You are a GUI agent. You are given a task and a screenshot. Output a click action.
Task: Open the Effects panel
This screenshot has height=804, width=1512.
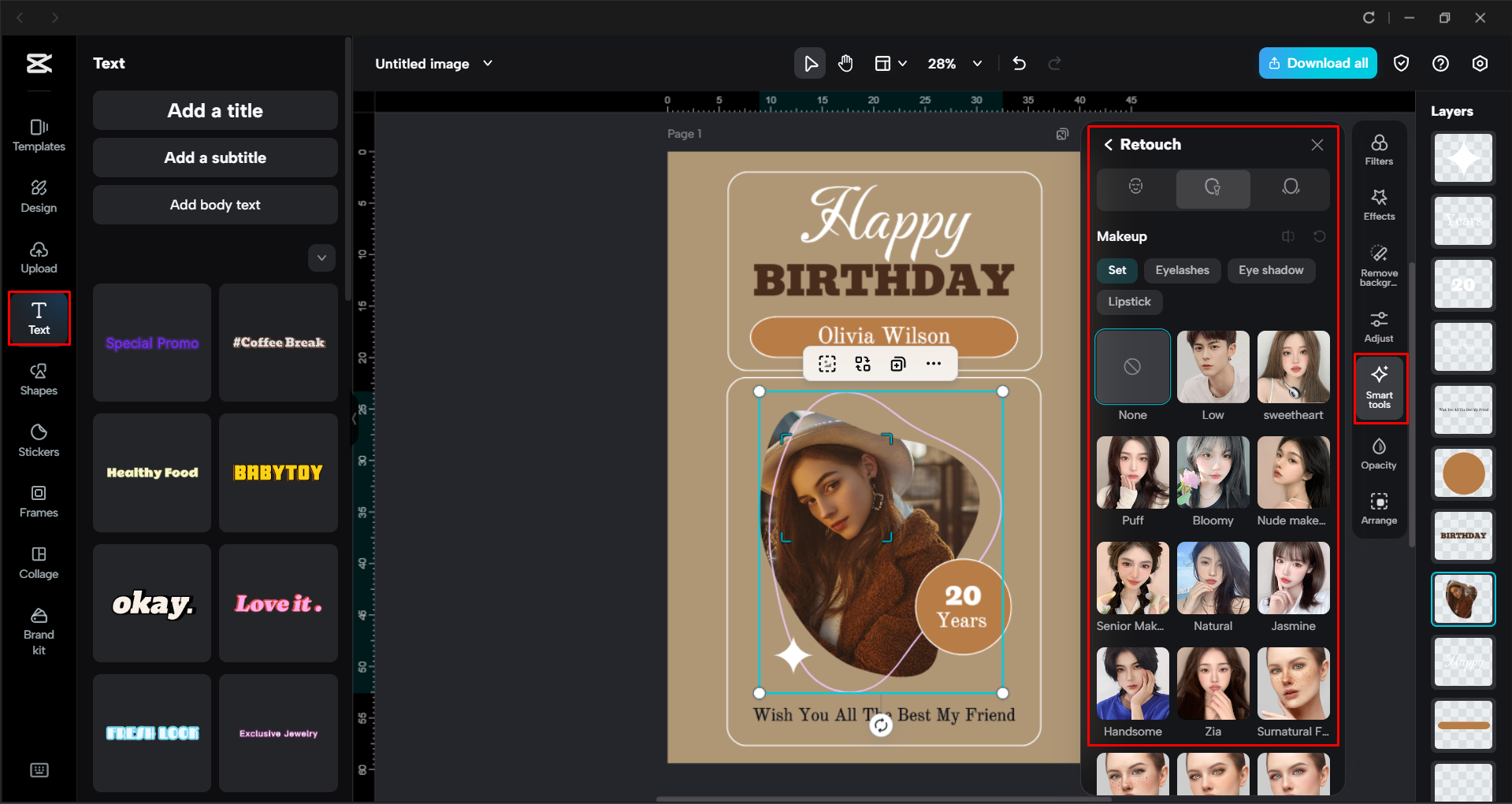[1379, 204]
